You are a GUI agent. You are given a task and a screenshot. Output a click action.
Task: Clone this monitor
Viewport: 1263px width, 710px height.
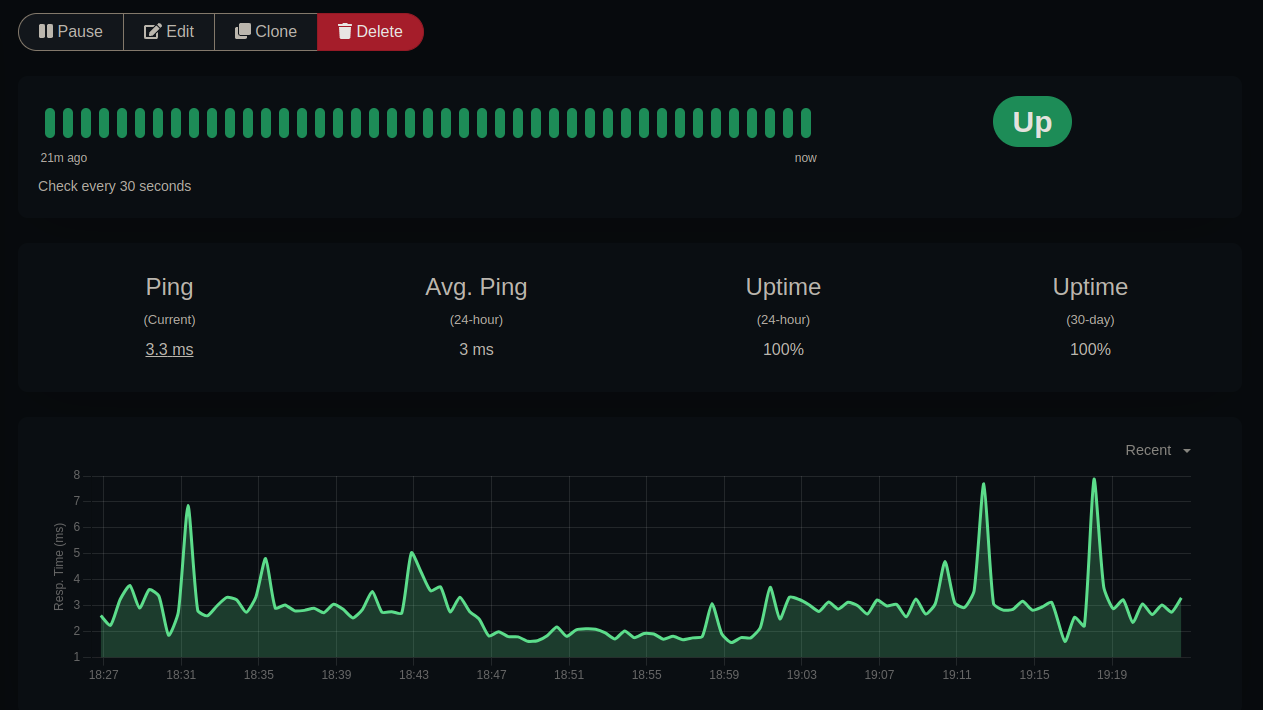(x=265, y=31)
